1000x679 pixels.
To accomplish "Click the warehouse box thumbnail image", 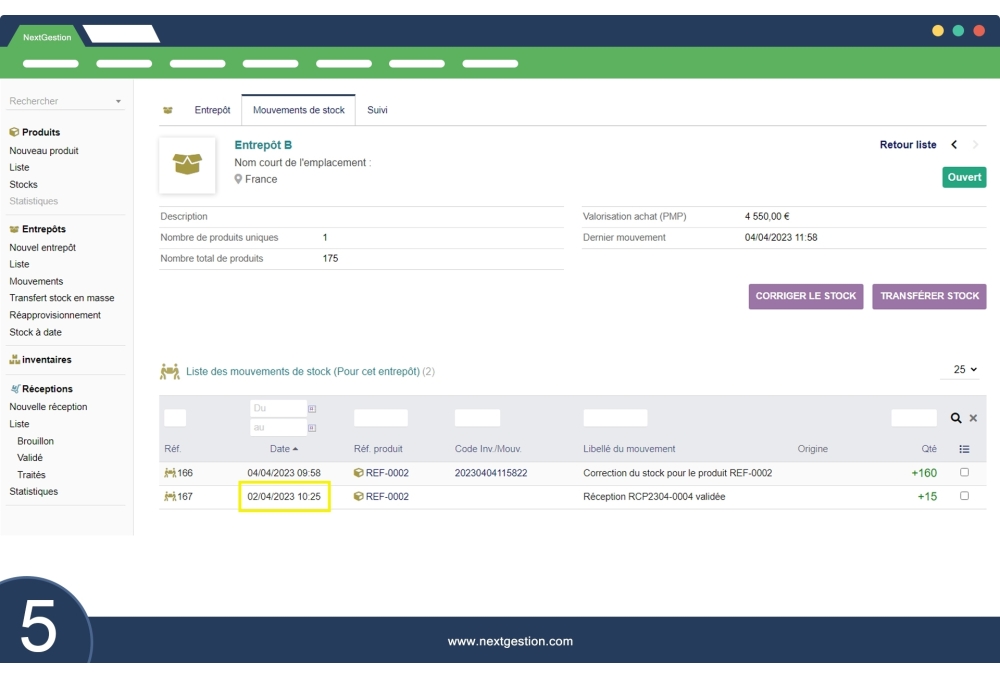I will [x=187, y=165].
